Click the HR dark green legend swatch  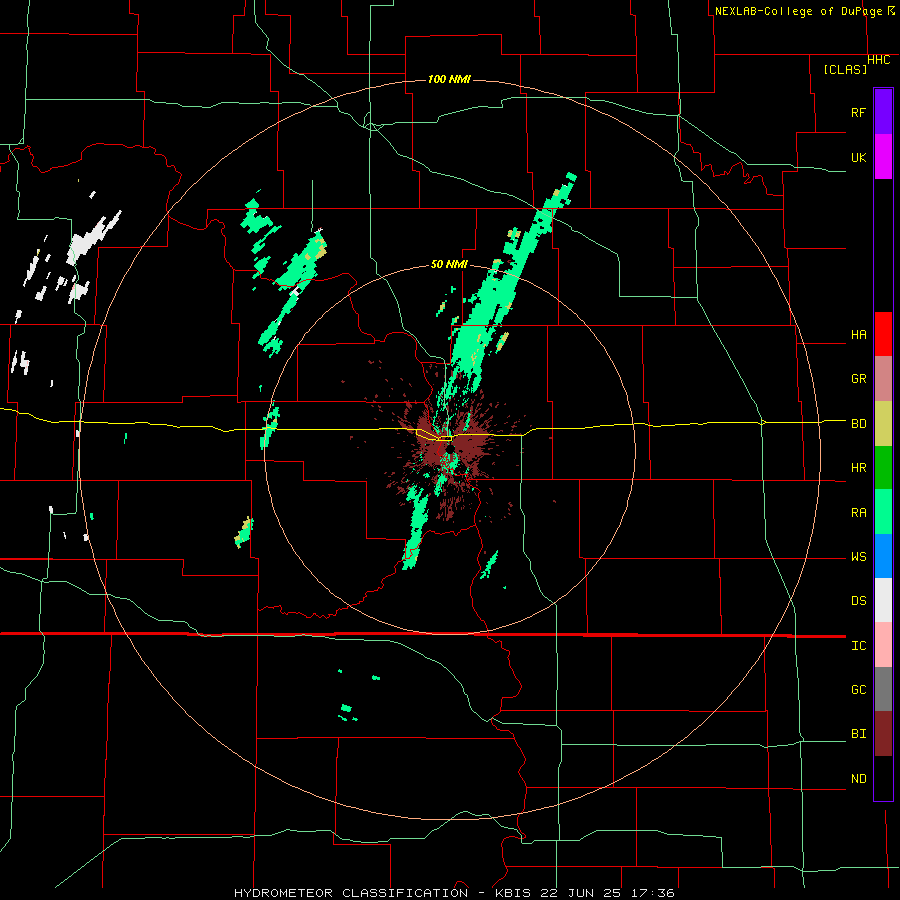883,468
